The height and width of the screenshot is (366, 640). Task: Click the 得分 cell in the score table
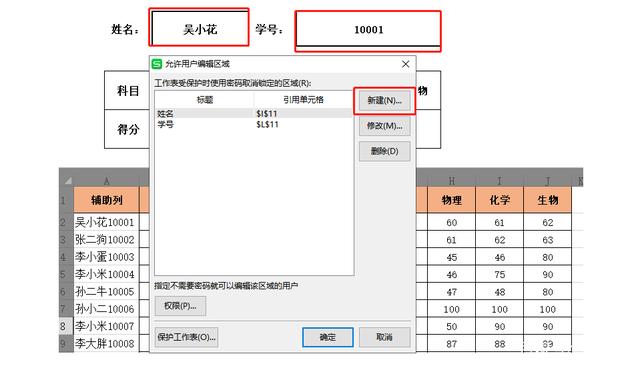[x=128, y=129]
